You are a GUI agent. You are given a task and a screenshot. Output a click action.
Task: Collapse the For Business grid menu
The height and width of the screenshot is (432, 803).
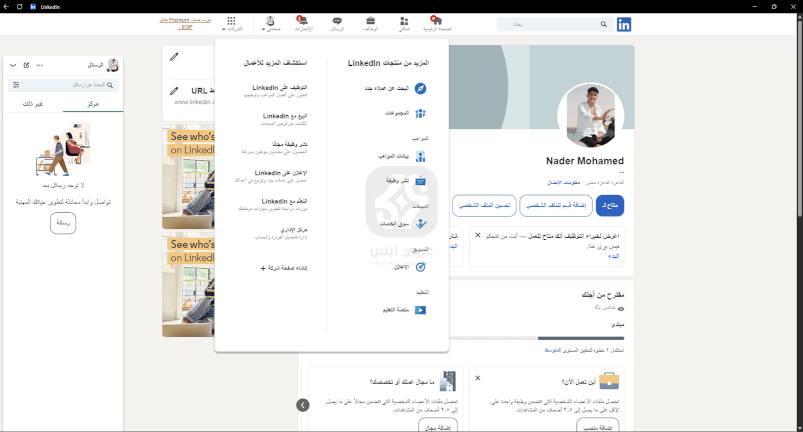(x=231, y=23)
